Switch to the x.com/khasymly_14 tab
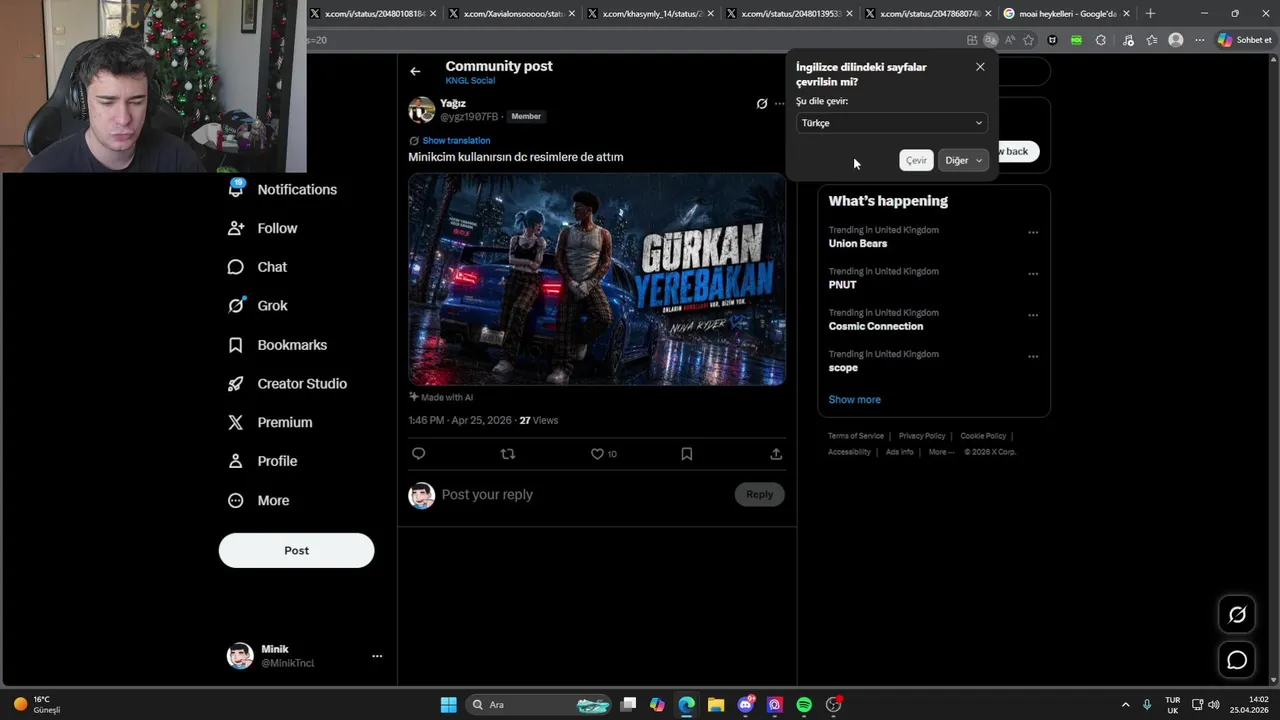1280x720 pixels. [651, 14]
